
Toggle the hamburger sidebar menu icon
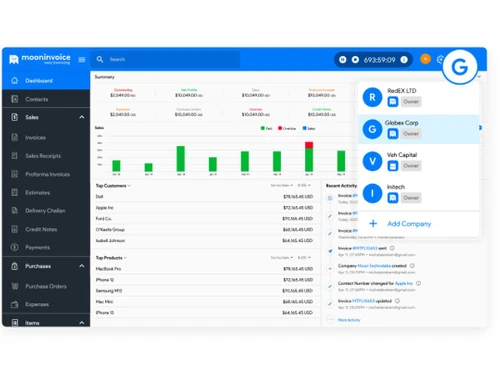[82, 59]
